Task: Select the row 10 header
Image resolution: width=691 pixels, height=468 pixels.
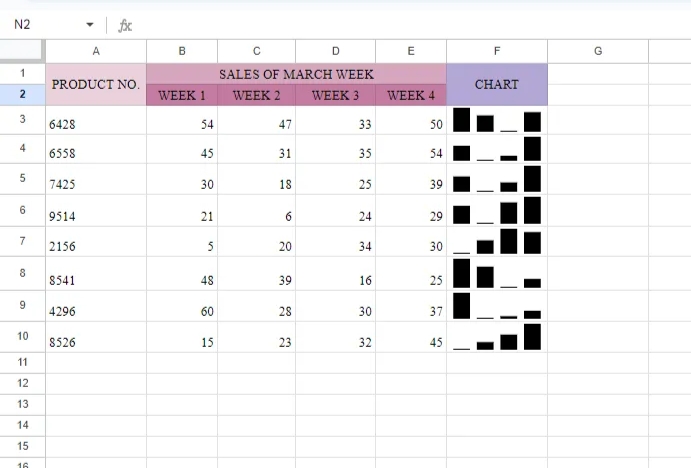Action: point(22,337)
